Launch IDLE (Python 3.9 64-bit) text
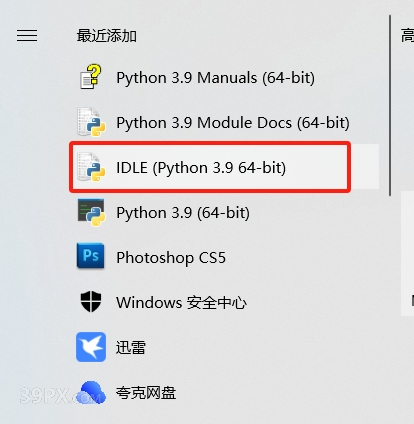414x424 pixels. (201, 168)
